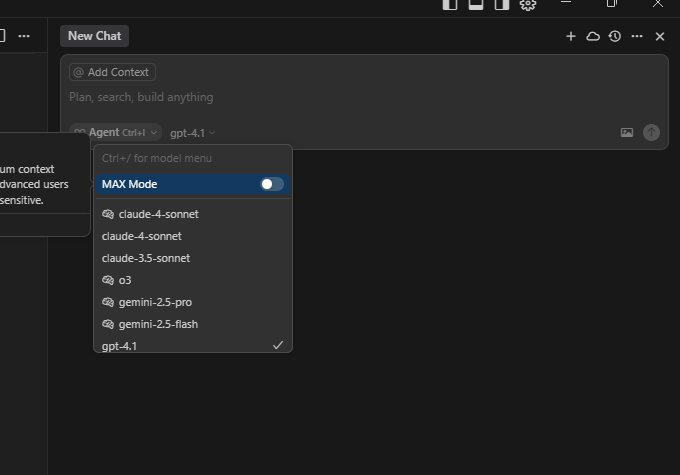Pick gemini-2.5-pro from model list
Screen dimensions: 680x475
(193, 303)
